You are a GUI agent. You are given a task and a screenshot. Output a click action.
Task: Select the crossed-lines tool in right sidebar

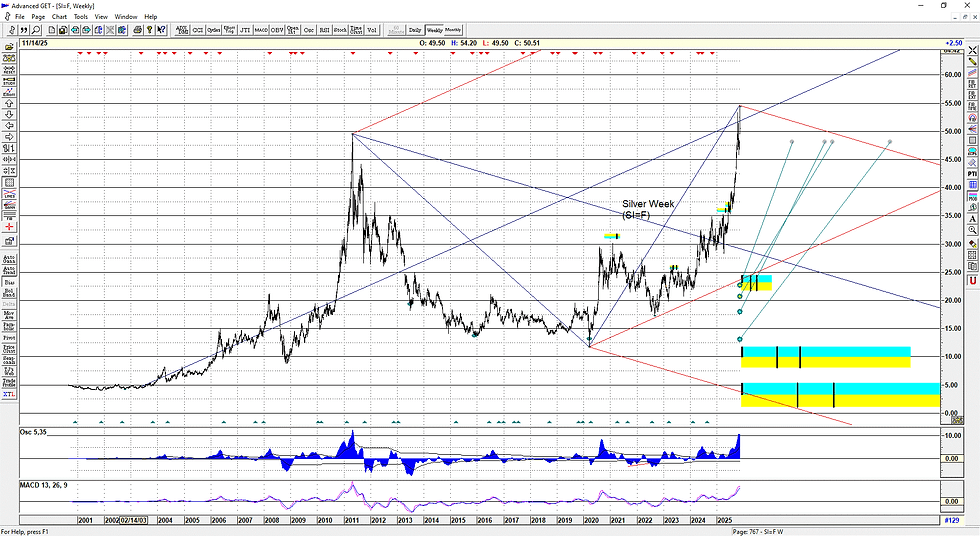click(x=972, y=50)
